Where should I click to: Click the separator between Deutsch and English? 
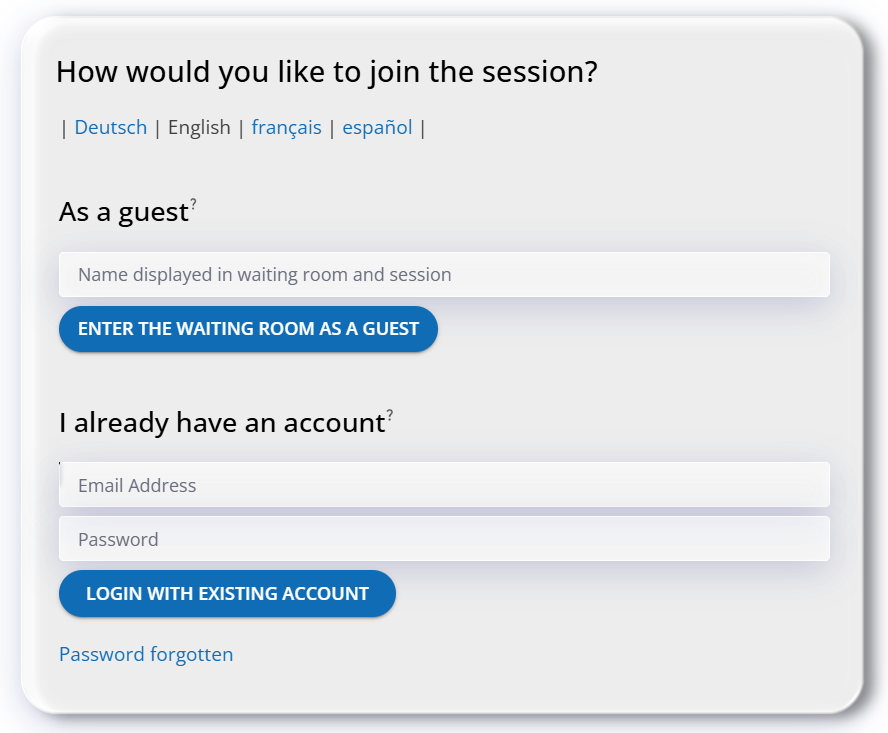coord(158,128)
